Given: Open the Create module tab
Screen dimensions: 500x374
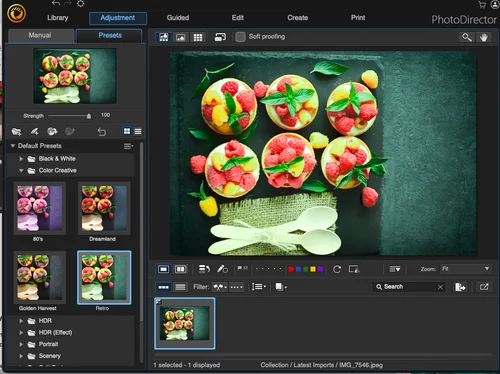Looking at the screenshot, I should (x=298, y=18).
